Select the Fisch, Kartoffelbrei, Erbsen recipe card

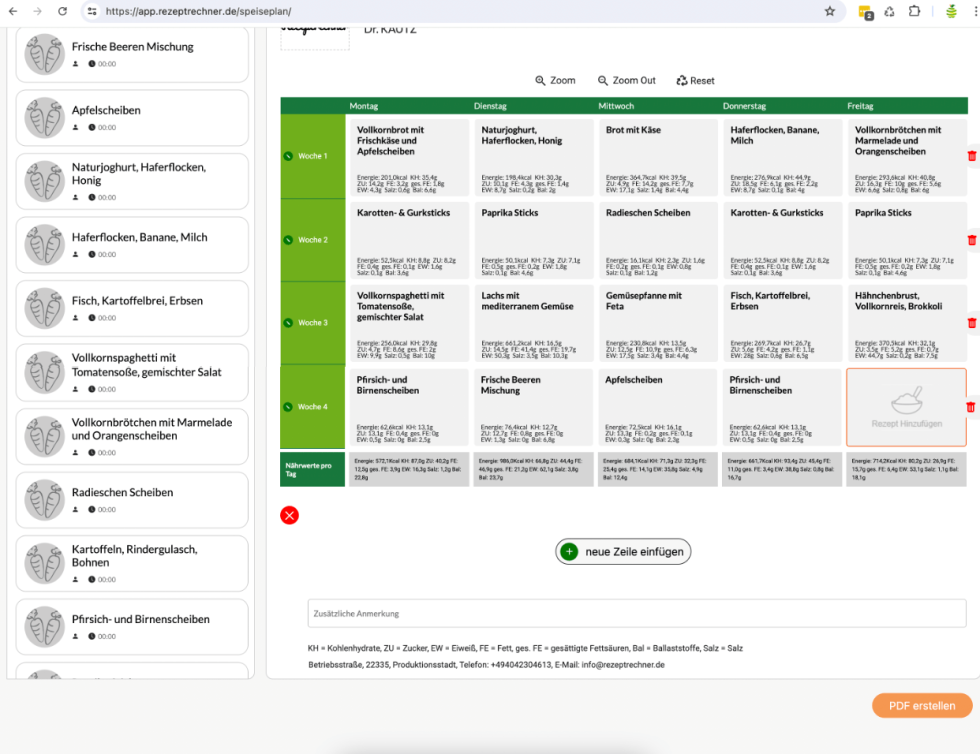coord(132,308)
